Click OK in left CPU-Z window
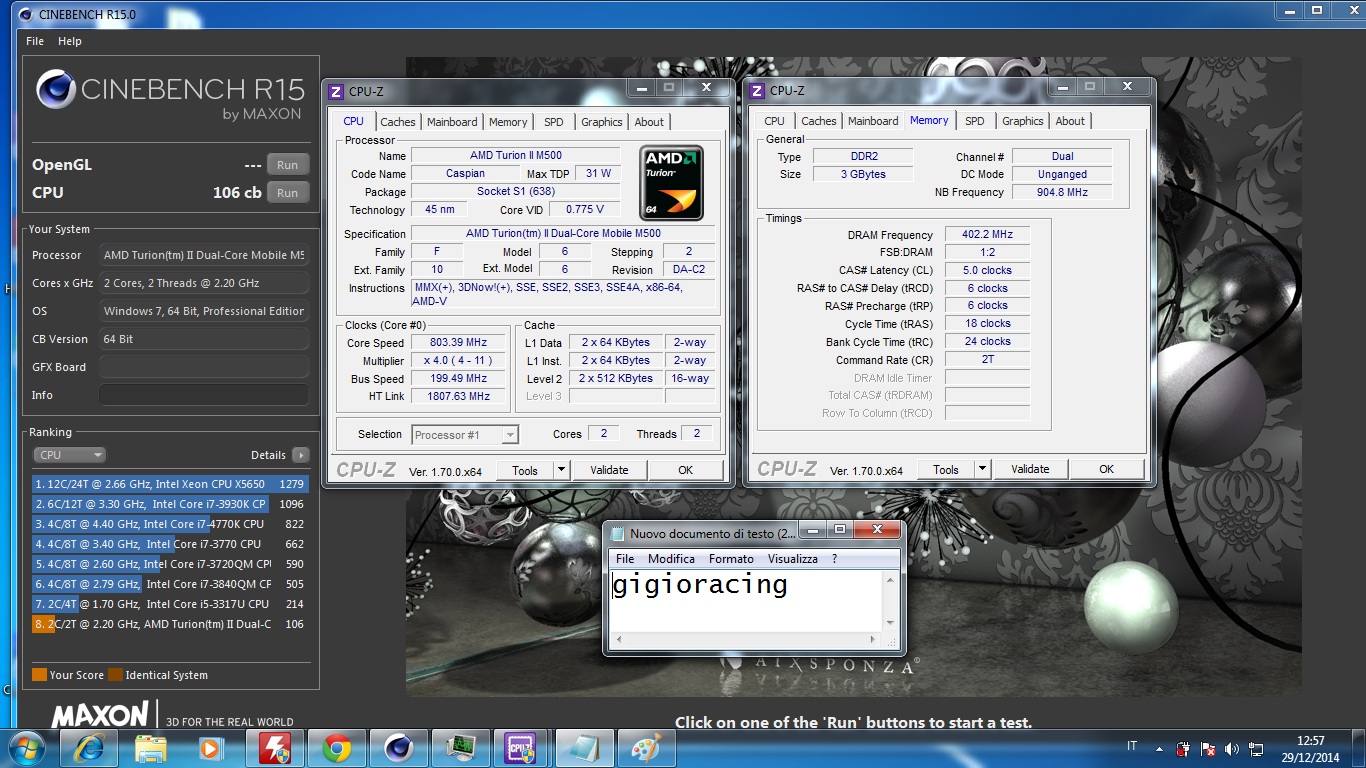 tap(686, 470)
